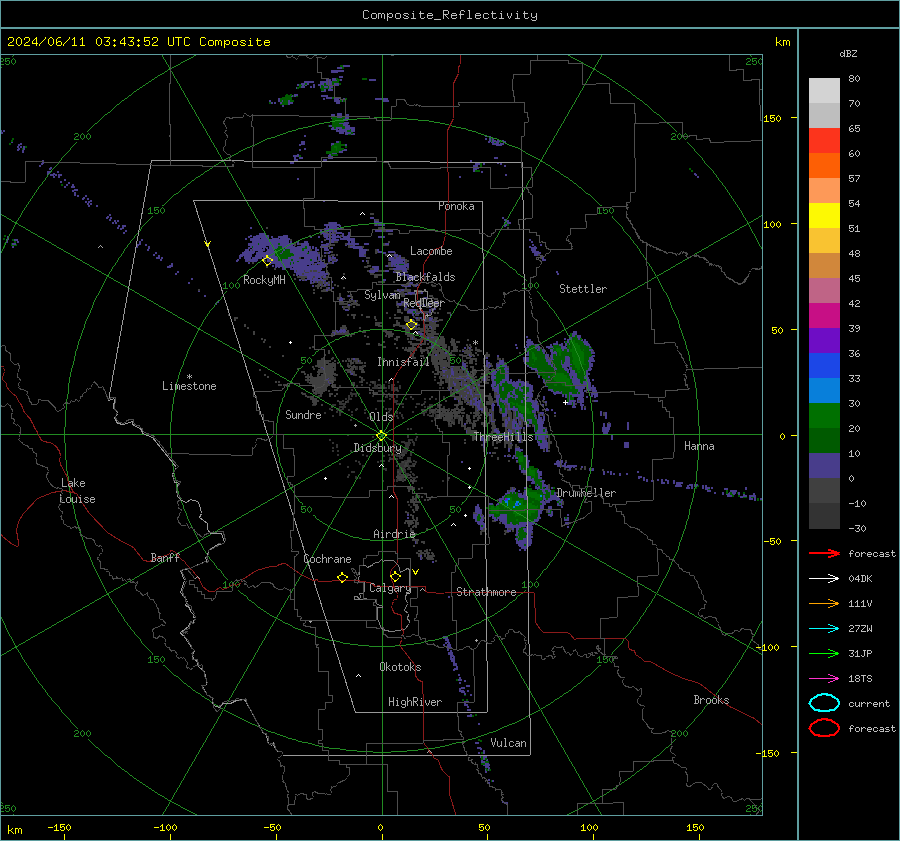Click the Okotoks map label
The image size is (900, 841).
400,667
